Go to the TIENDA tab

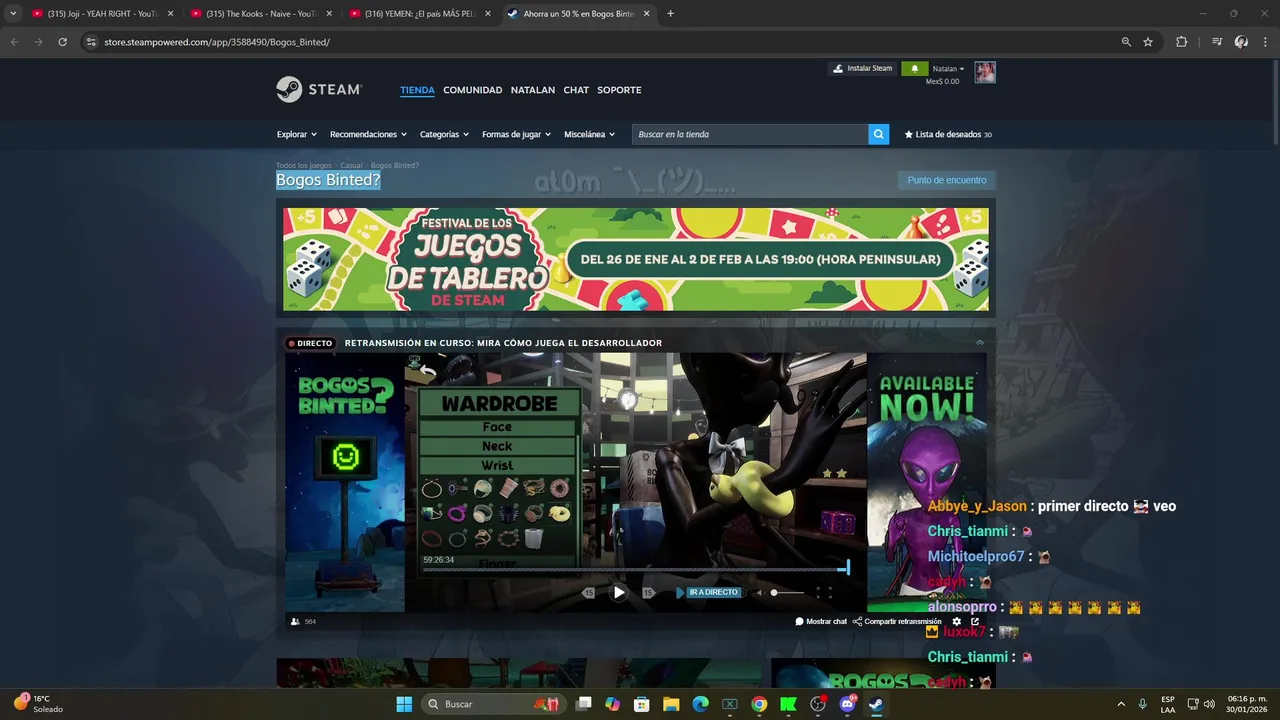(417, 90)
